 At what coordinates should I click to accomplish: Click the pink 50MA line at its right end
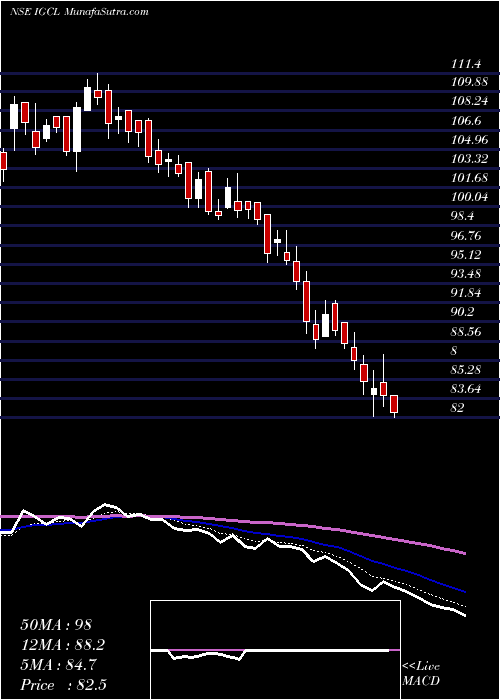[x=463, y=553]
